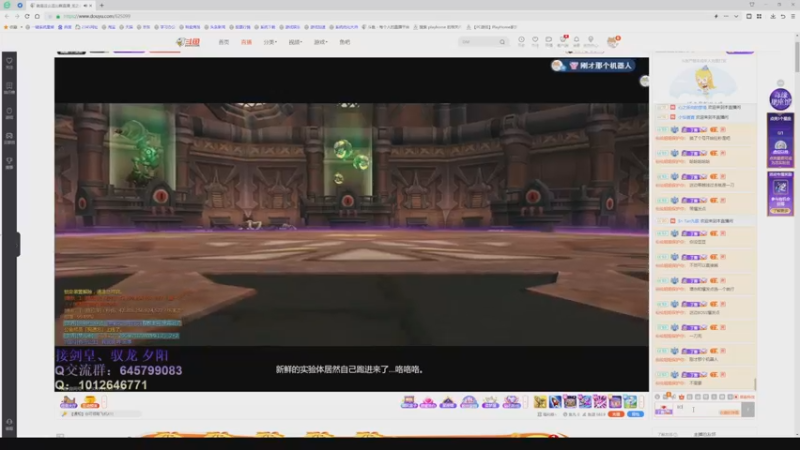Image resolution: width=800 pixels, height=450 pixels.
Task: Click the fourth left sidebar icon
Action: click(9, 138)
